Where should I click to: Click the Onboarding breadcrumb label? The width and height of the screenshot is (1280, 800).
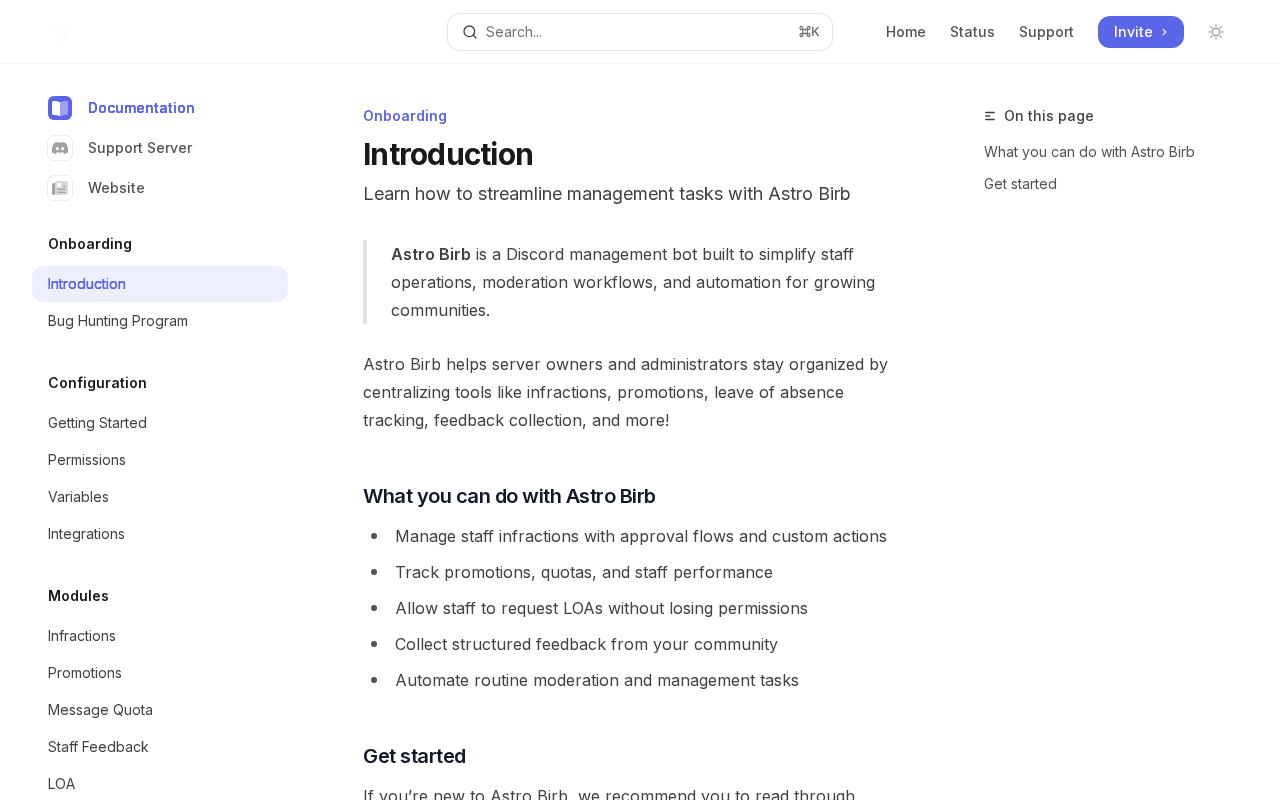[405, 116]
